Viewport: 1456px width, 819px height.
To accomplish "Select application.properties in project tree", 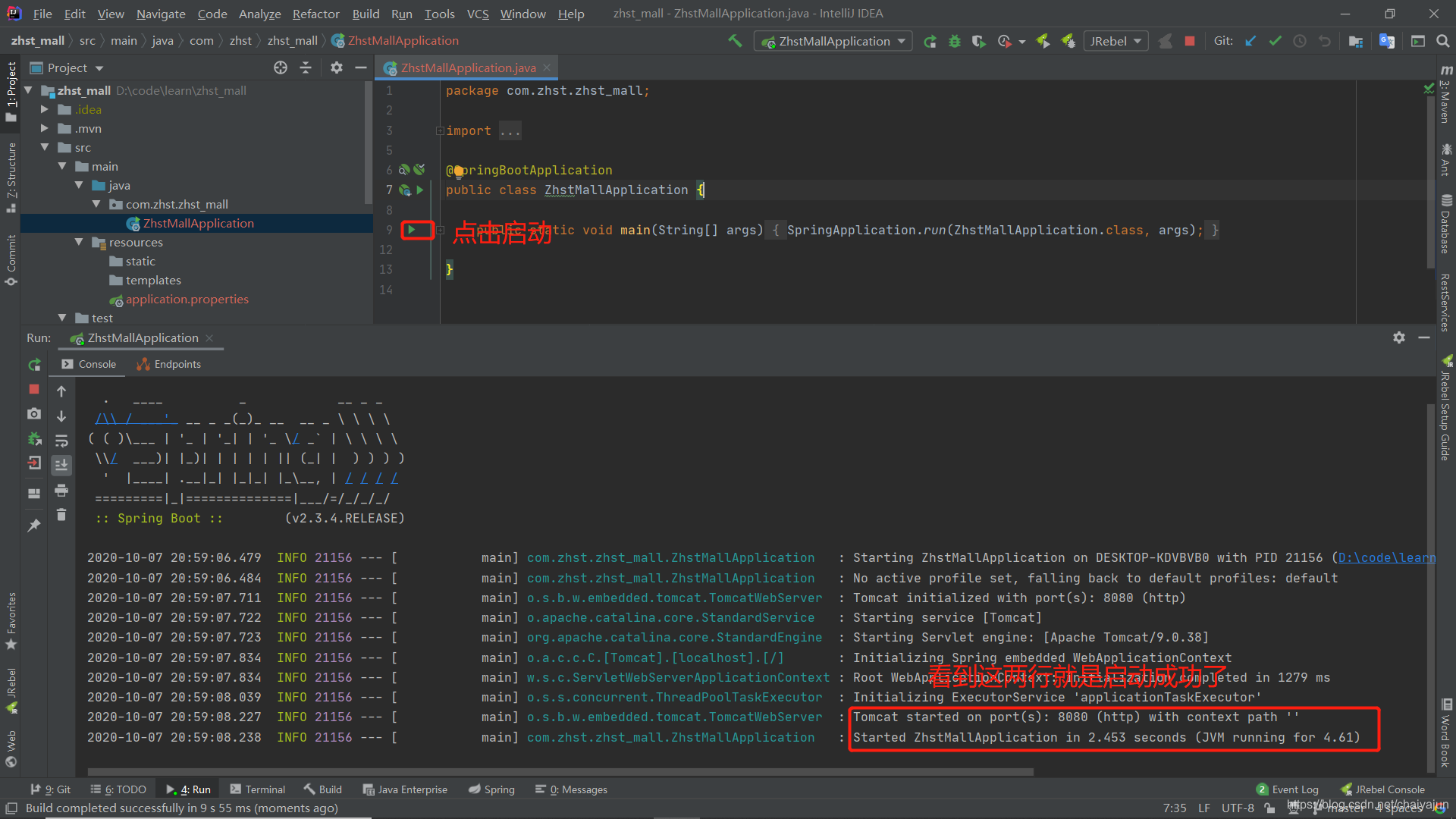I will (187, 299).
